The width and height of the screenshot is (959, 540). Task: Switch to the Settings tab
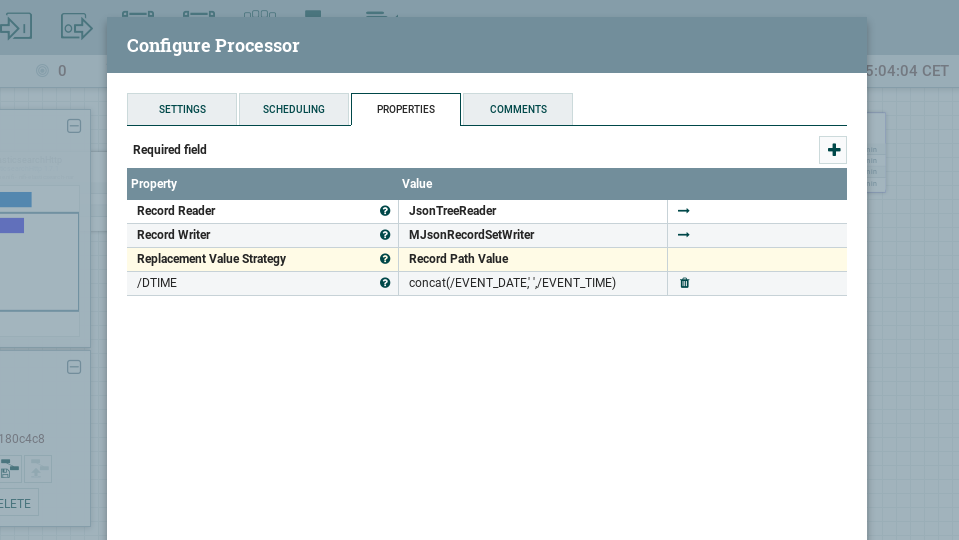tap(182, 109)
